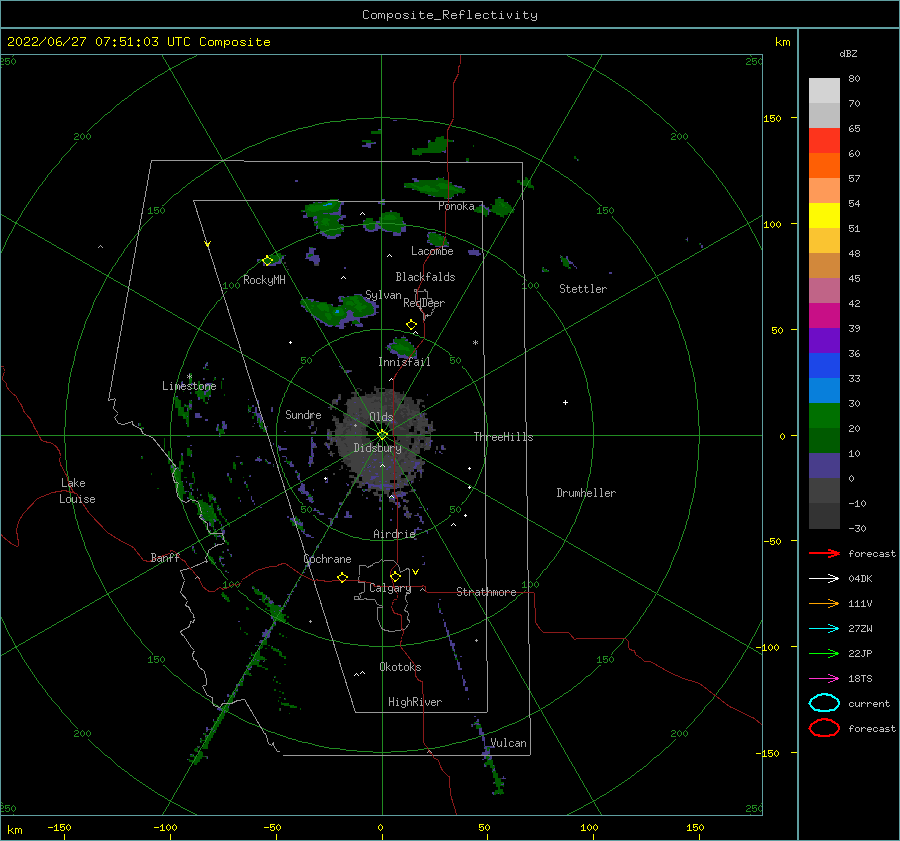Click the dBZ scale heading

pyautogui.click(x=848, y=53)
